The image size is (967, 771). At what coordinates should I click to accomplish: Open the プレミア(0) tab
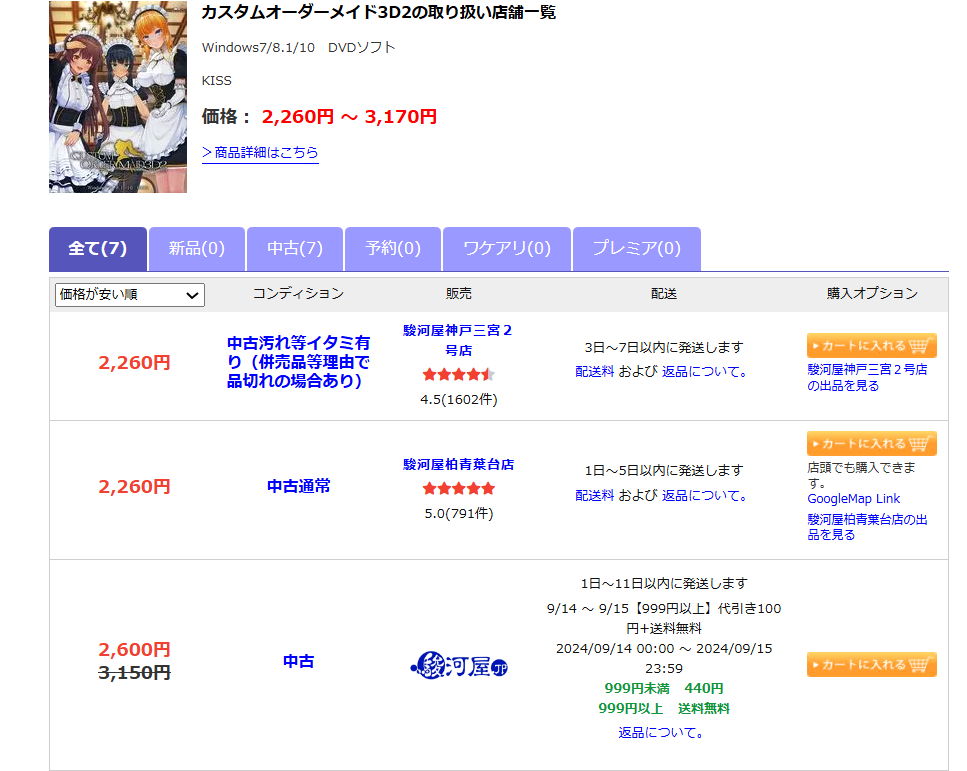click(x=636, y=249)
